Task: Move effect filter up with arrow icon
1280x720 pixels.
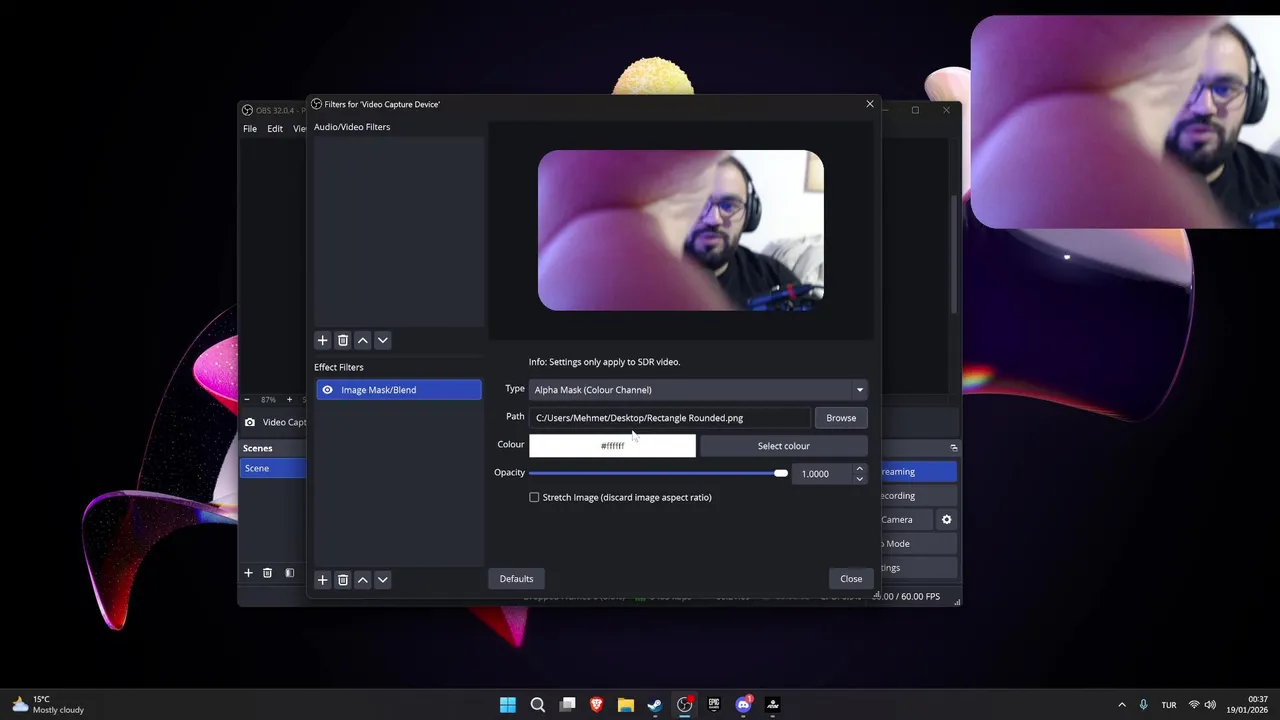Action: [362, 579]
